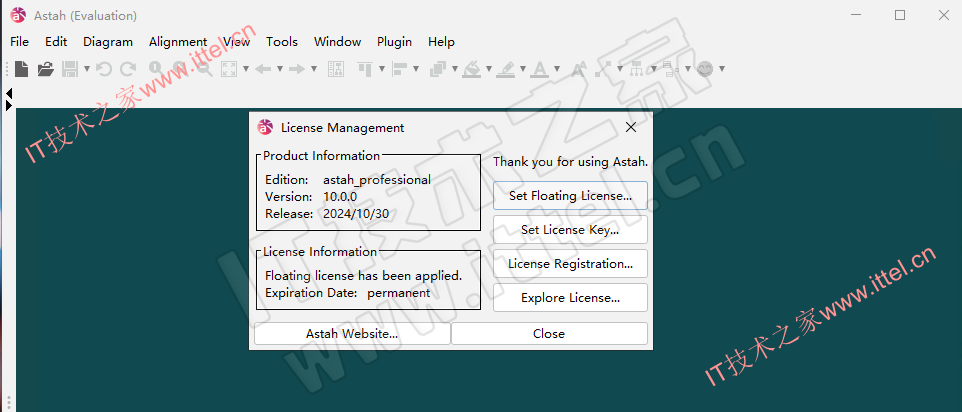Open the Forward history dropdown arrow
This screenshot has height=412, width=962.
pyautogui.click(x=314, y=69)
